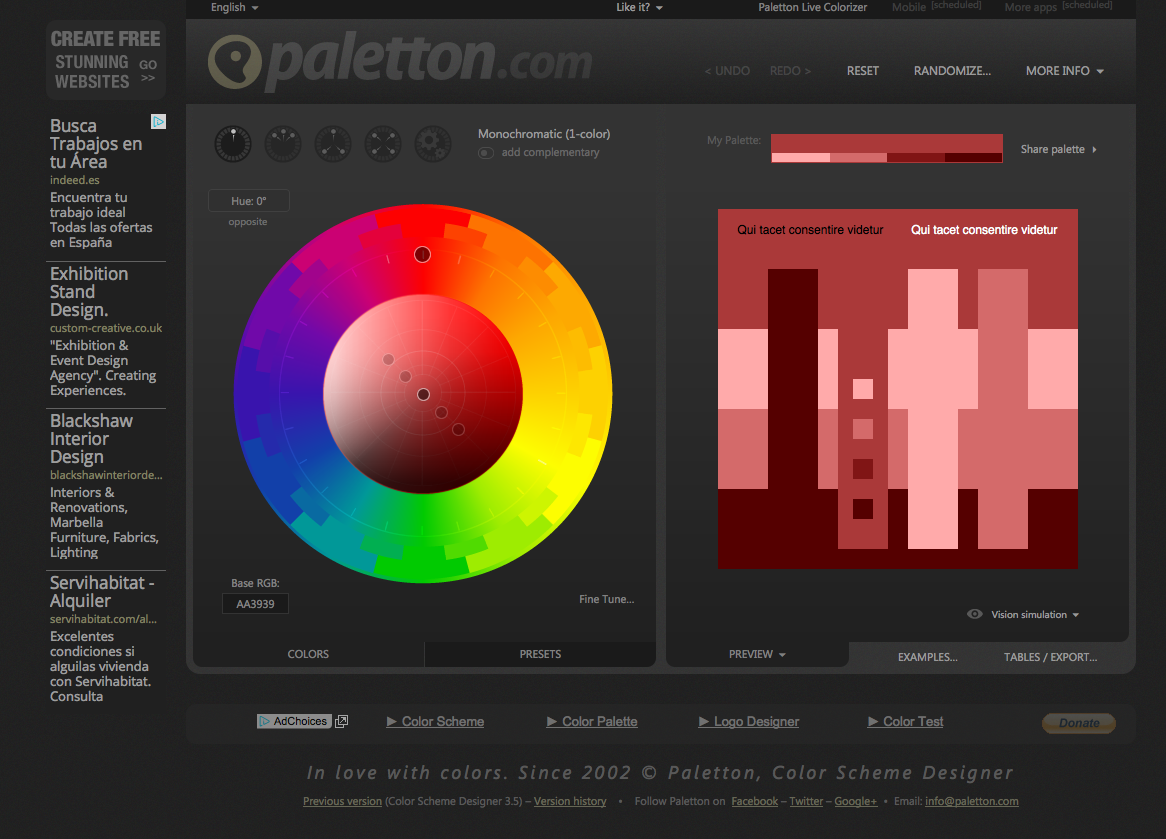Open the English language dropdown
This screenshot has height=839, width=1166.
point(232,7)
